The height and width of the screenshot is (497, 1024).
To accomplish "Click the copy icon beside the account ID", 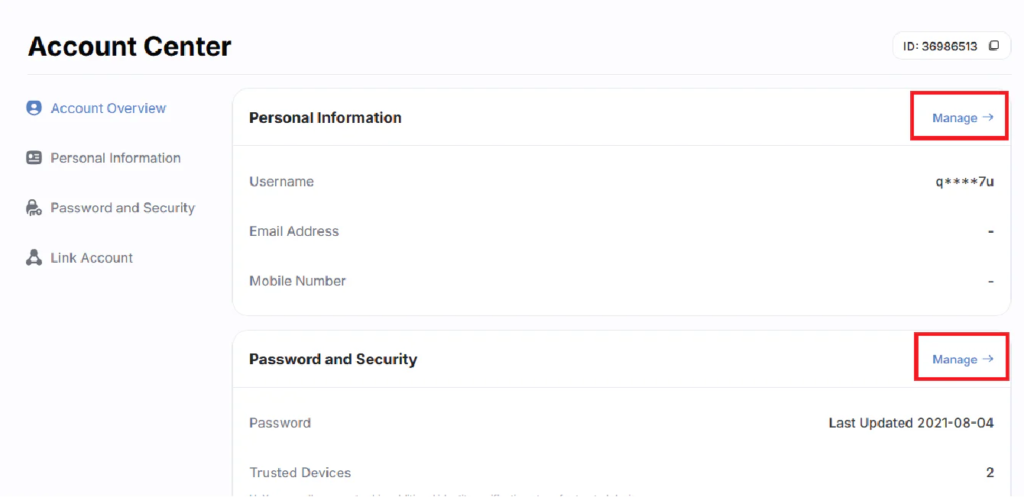I will (993, 46).
